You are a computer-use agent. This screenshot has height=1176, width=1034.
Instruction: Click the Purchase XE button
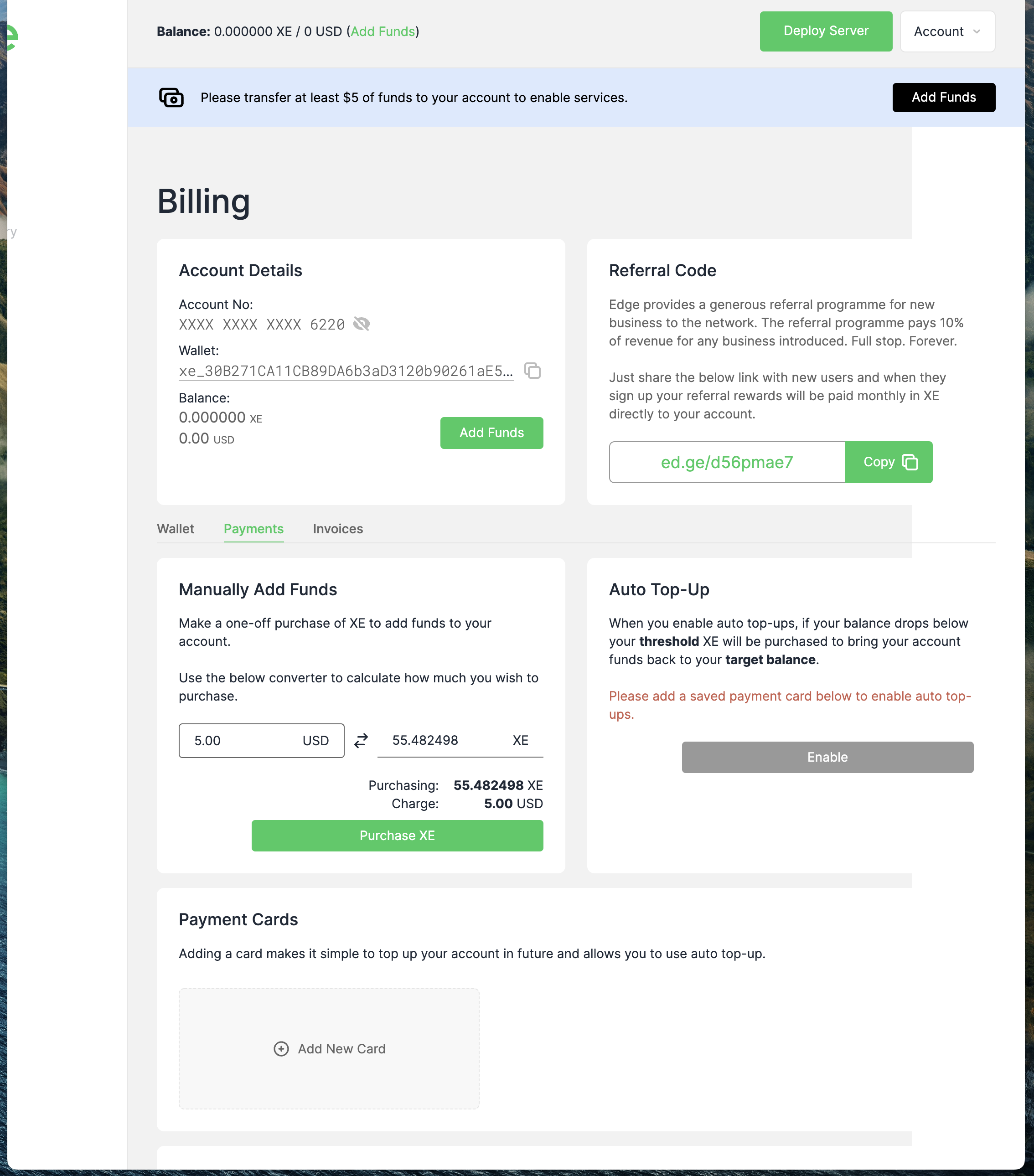(x=397, y=836)
